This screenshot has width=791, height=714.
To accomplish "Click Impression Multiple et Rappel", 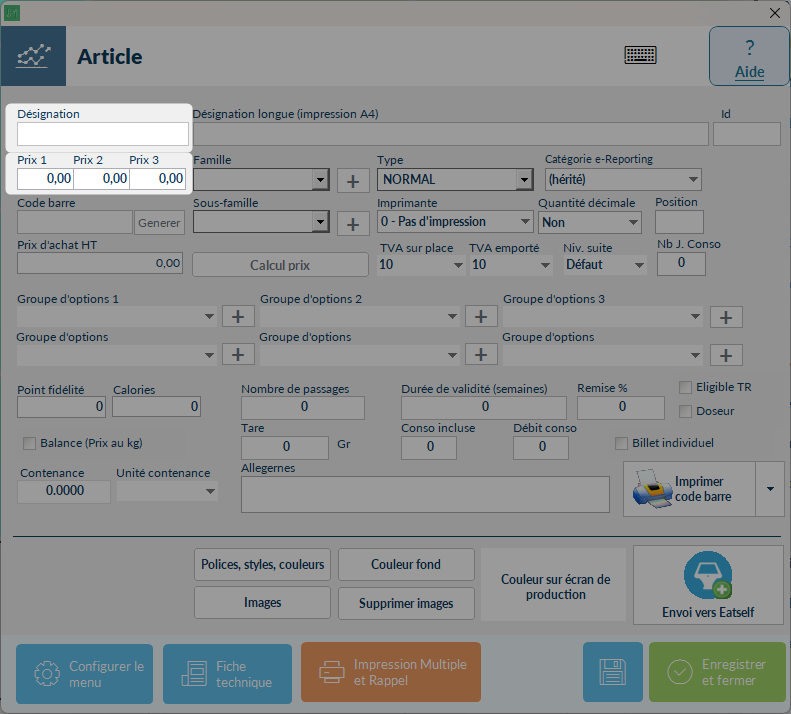I will [x=391, y=672].
